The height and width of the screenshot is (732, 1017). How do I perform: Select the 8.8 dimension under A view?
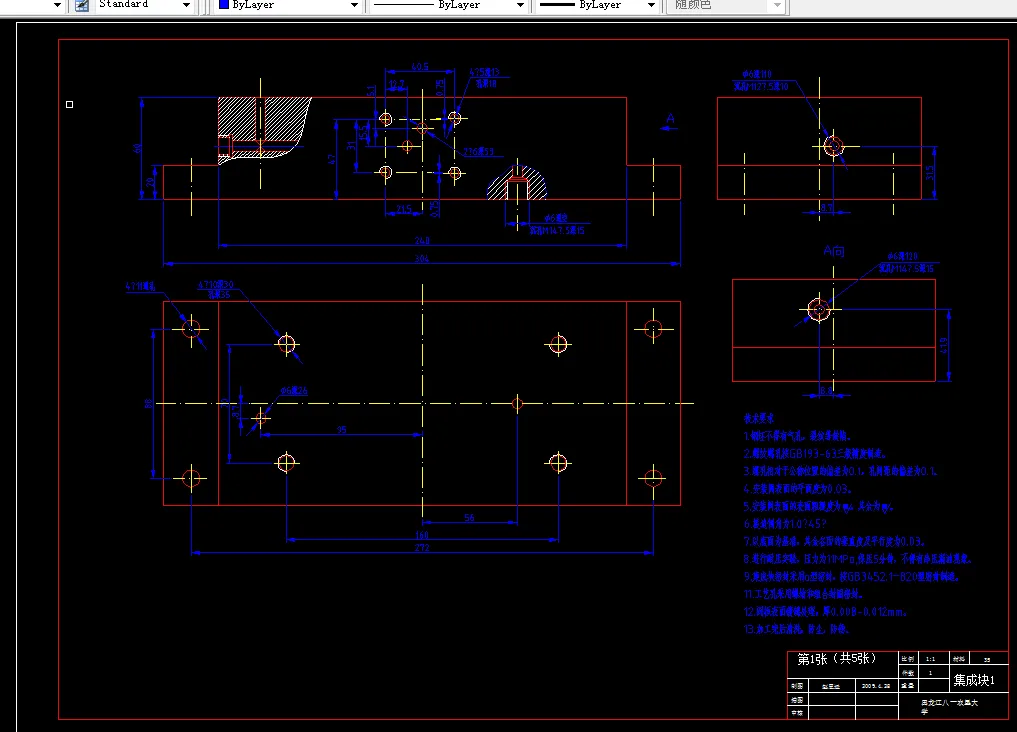(x=826, y=391)
